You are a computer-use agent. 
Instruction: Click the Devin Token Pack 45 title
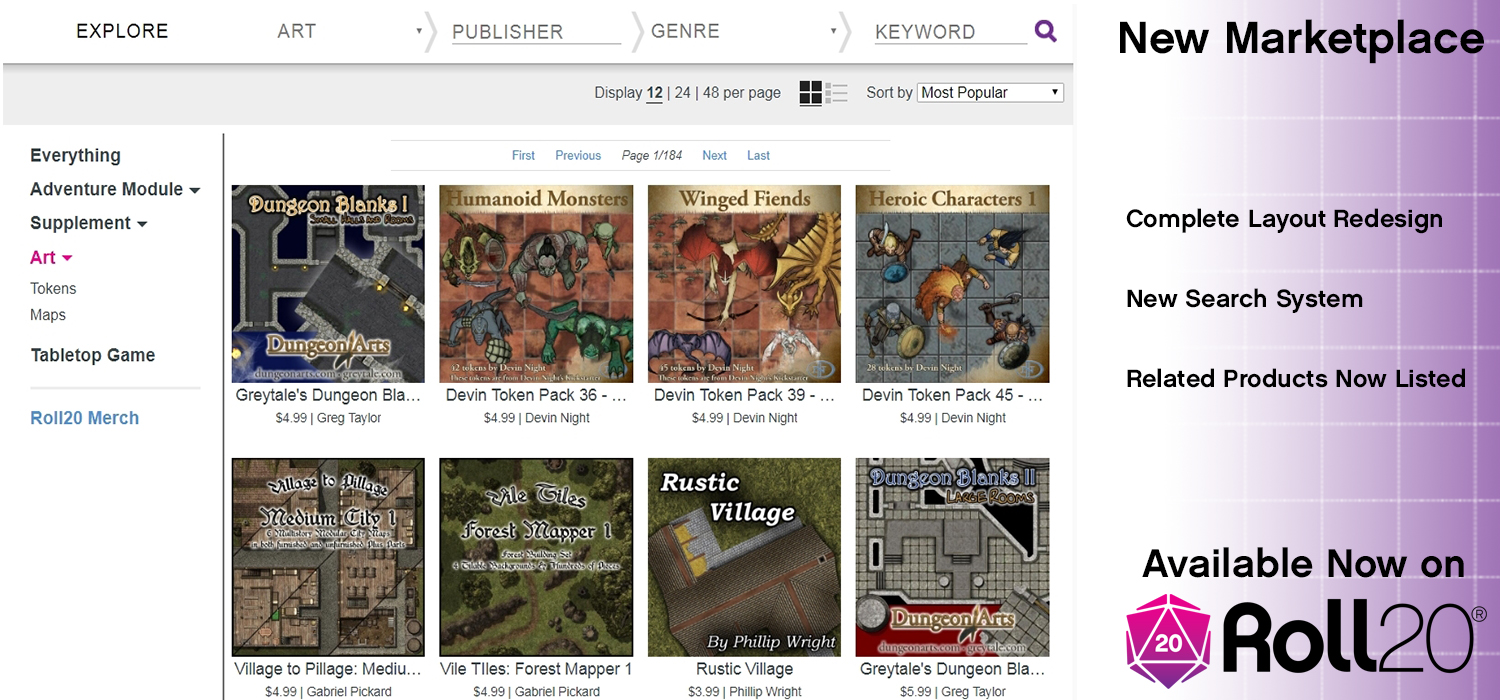tap(952, 395)
